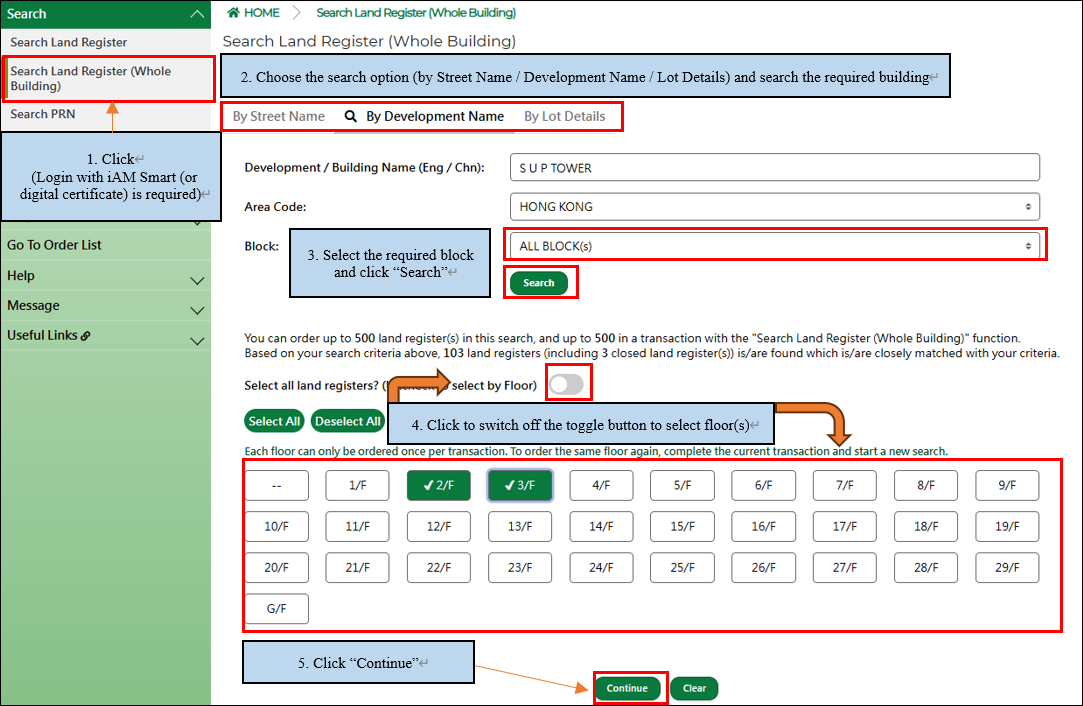The height and width of the screenshot is (706, 1083).
Task: Deselect the checked 3/F floor button
Action: (x=520, y=485)
